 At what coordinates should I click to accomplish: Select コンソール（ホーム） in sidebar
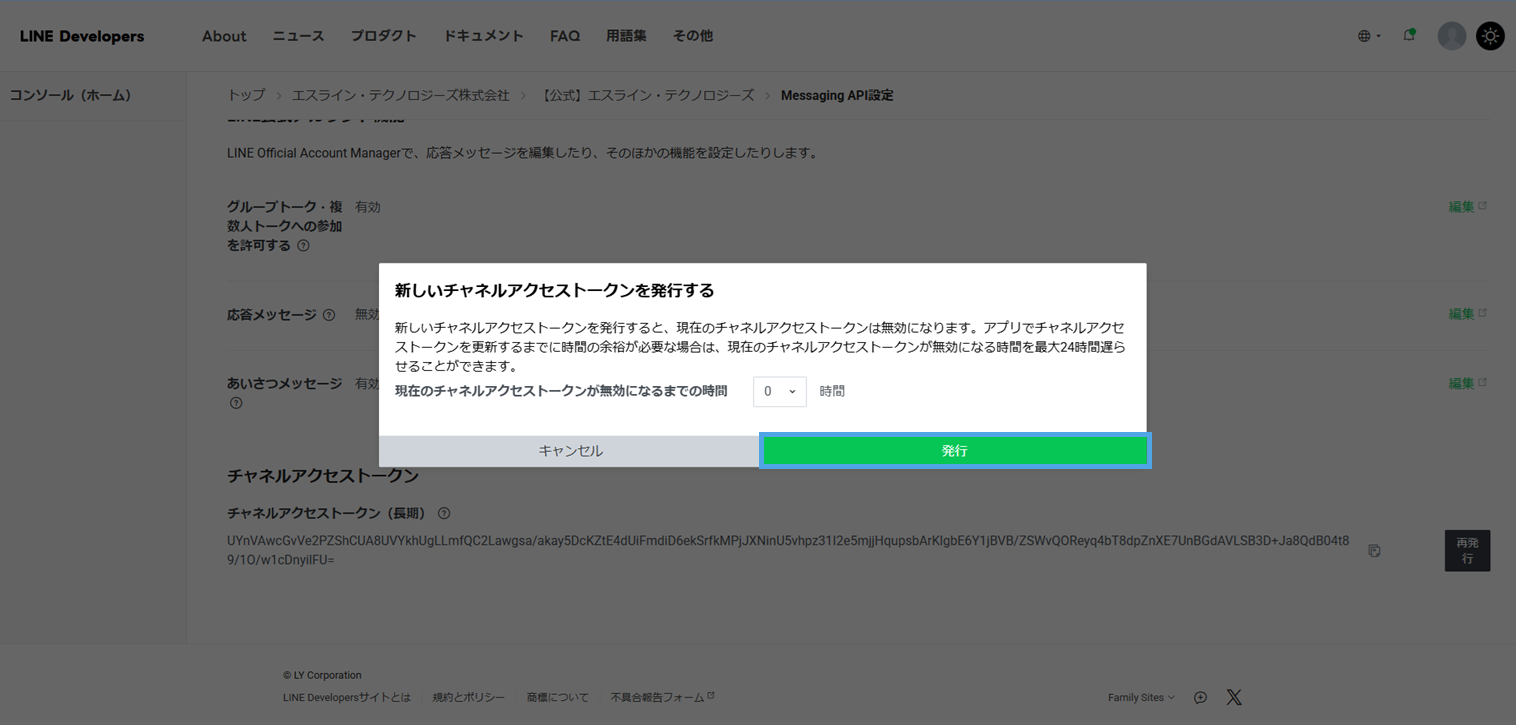70,95
